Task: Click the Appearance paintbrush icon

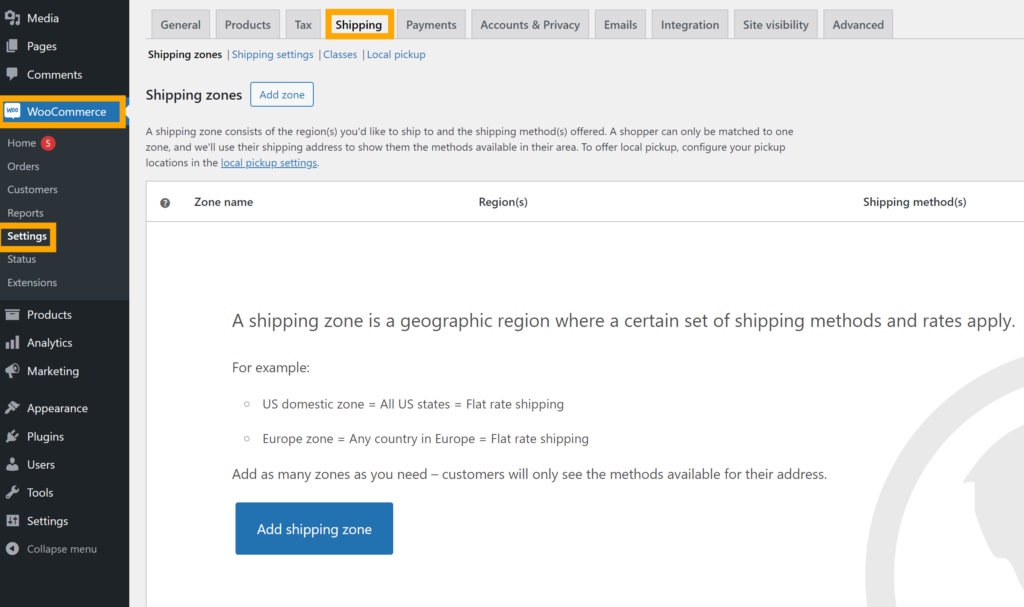Action: 12,408
